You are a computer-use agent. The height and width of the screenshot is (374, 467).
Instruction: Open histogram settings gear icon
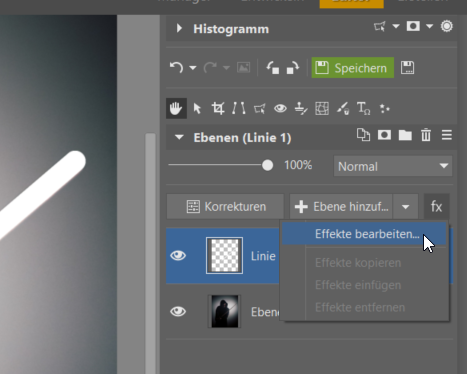pyautogui.click(x=447, y=26)
